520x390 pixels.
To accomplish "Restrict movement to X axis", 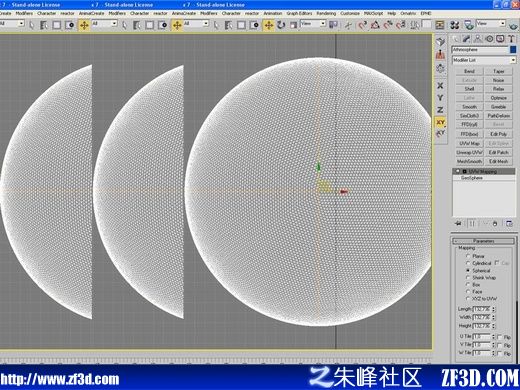I will coord(440,86).
